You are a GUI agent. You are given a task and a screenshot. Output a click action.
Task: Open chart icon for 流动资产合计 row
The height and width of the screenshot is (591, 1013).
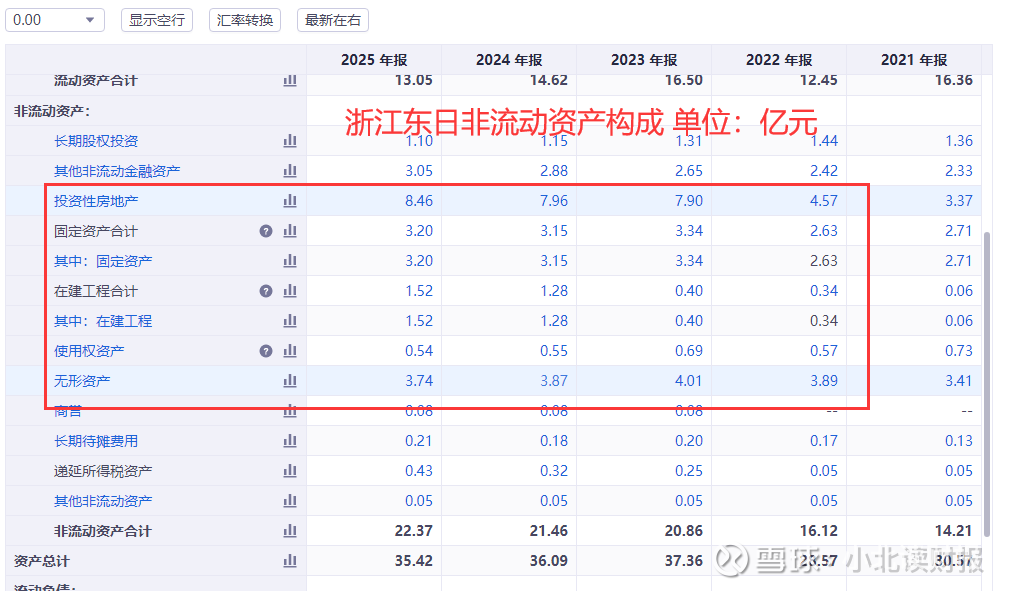tap(290, 81)
